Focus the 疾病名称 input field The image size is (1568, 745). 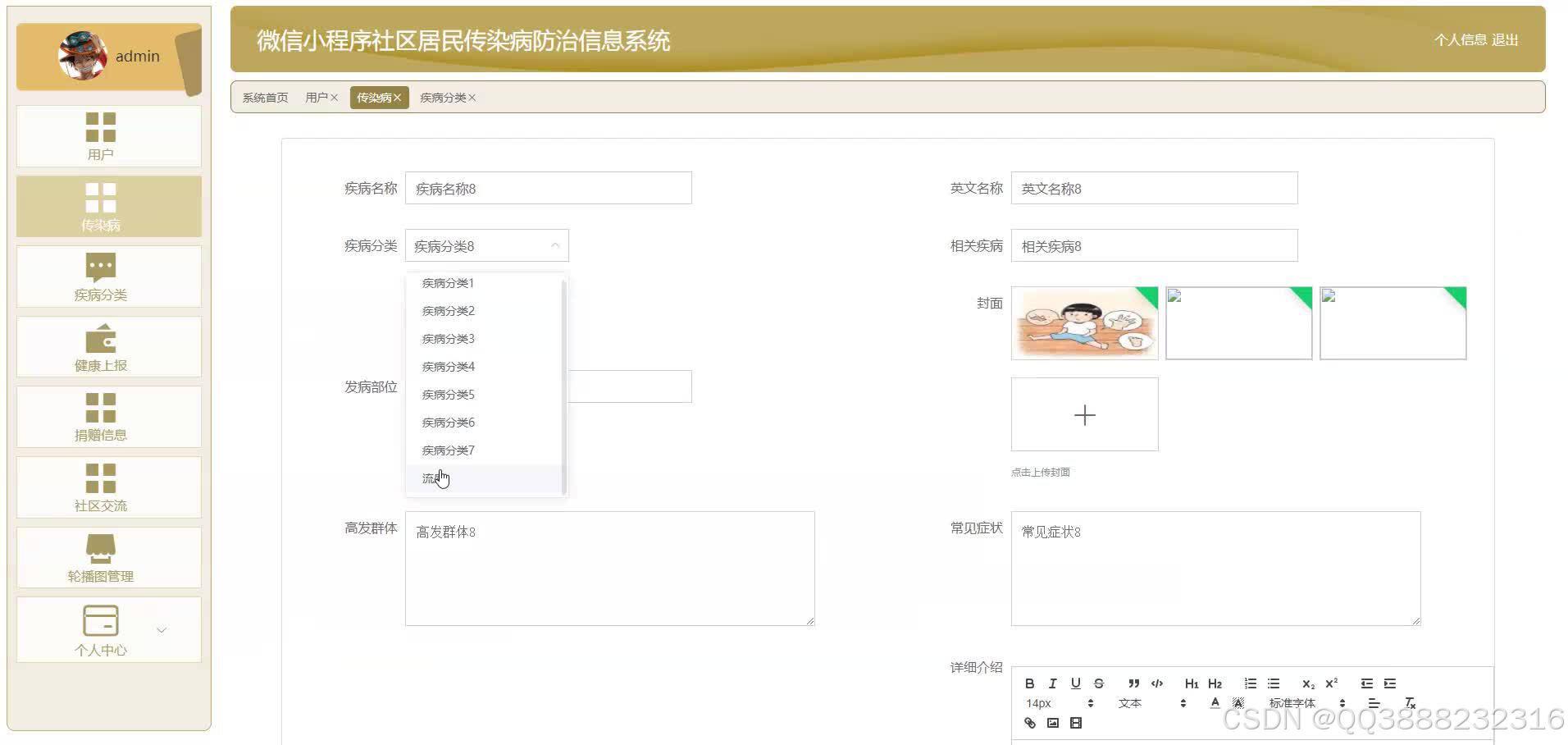(x=548, y=188)
